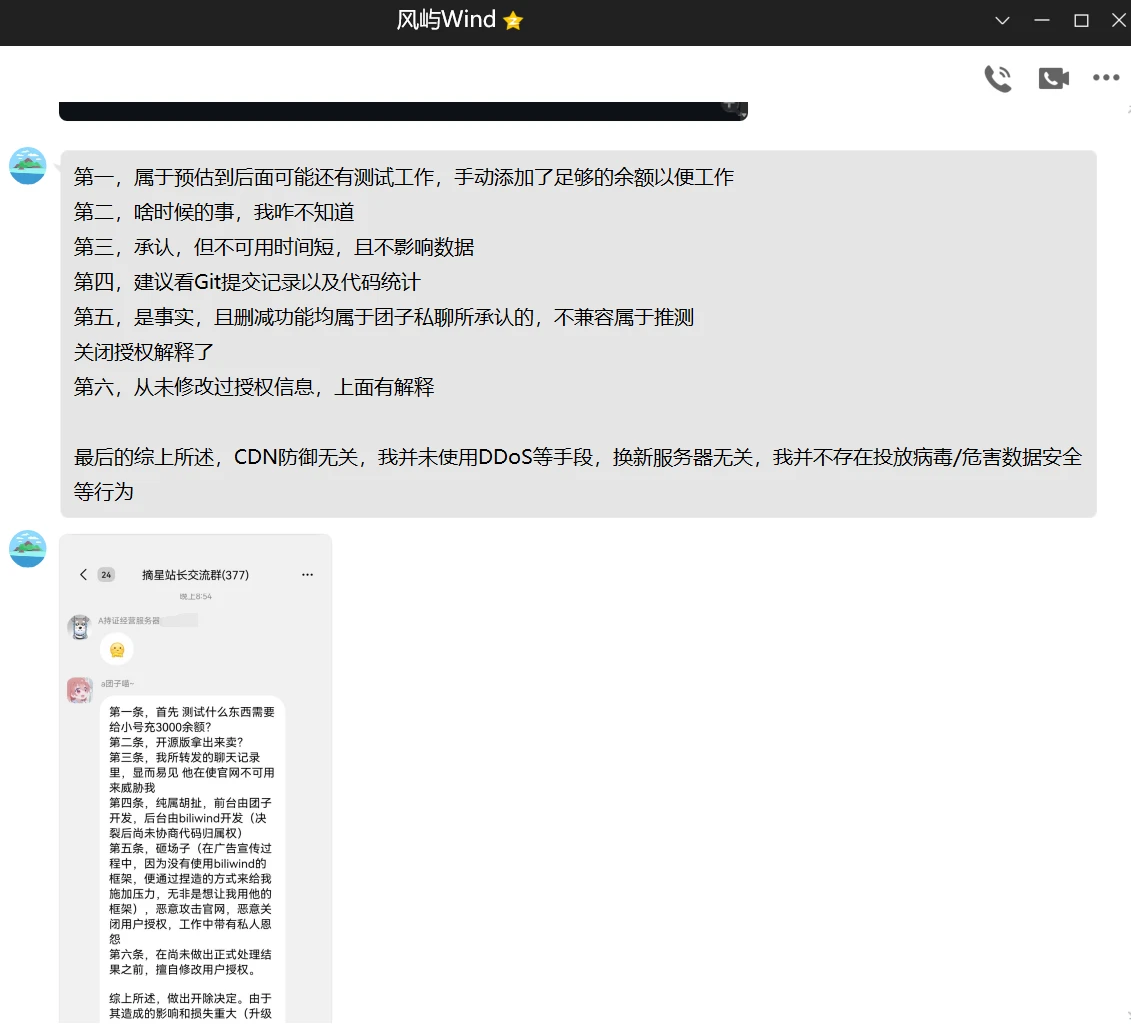Image resolution: width=1131 pixels, height=1025 pixels.
Task: Click the unread badge showing 24
Action: click(x=106, y=575)
